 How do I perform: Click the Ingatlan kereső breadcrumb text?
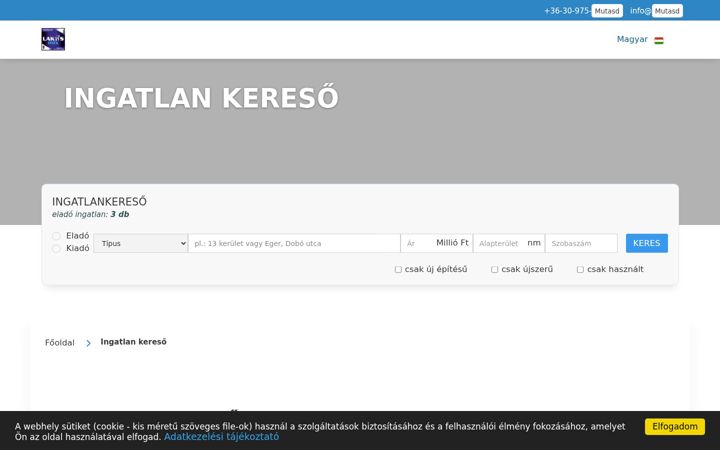tap(134, 342)
